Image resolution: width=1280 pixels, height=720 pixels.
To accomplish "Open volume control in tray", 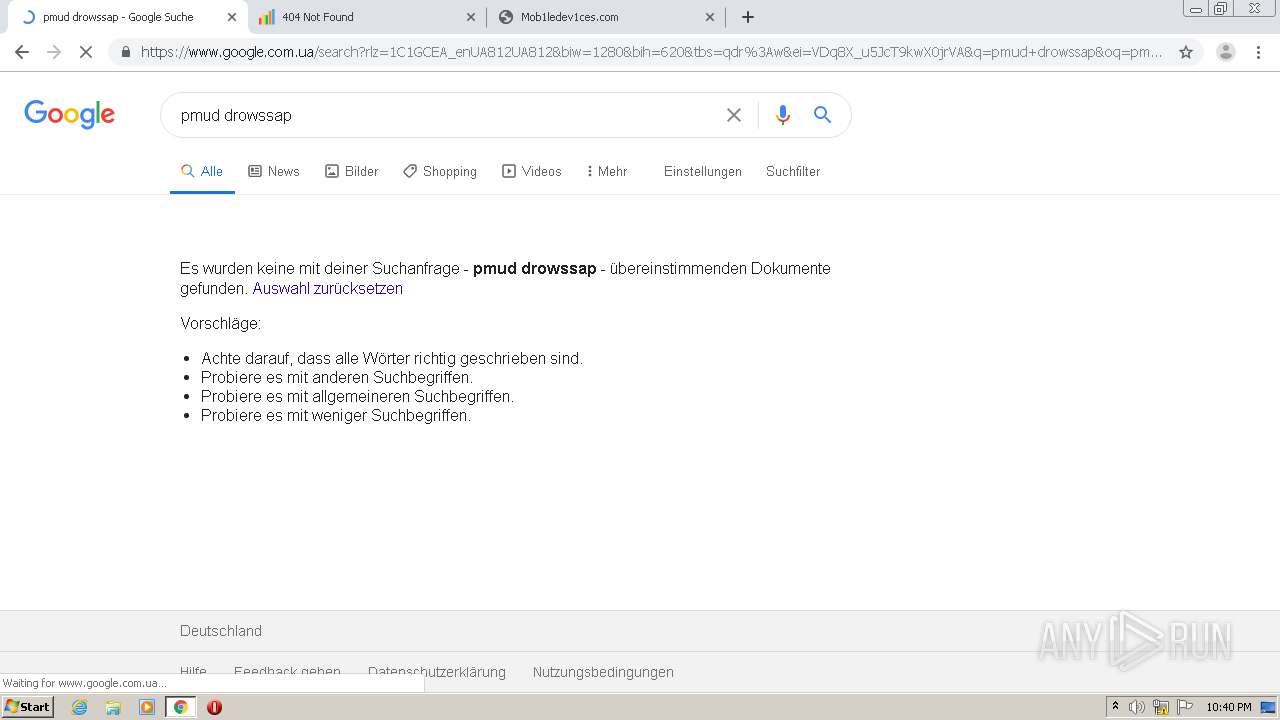I will pyautogui.click(x=1137, y=707).
